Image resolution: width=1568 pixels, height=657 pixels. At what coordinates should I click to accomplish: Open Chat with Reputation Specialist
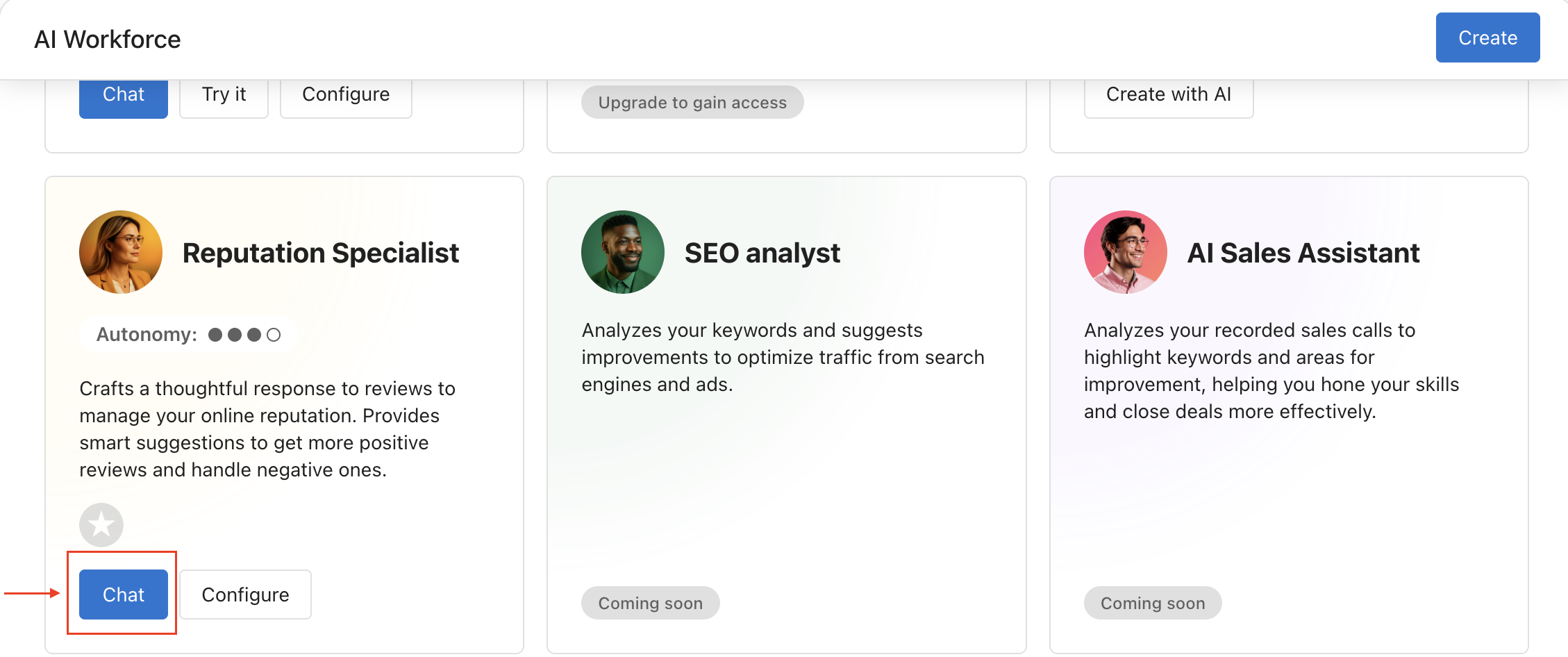point(124,594)
